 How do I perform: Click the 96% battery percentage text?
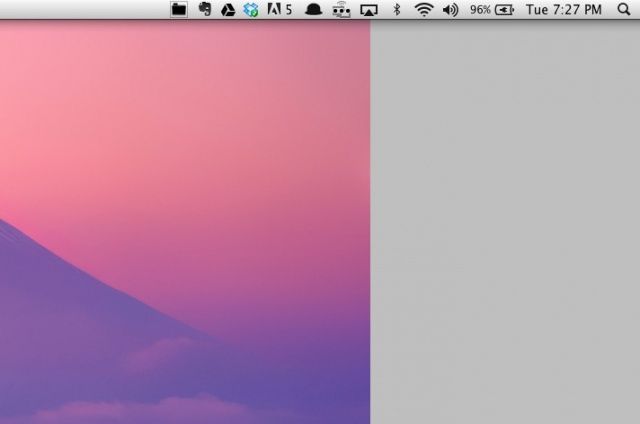(480, 9)
